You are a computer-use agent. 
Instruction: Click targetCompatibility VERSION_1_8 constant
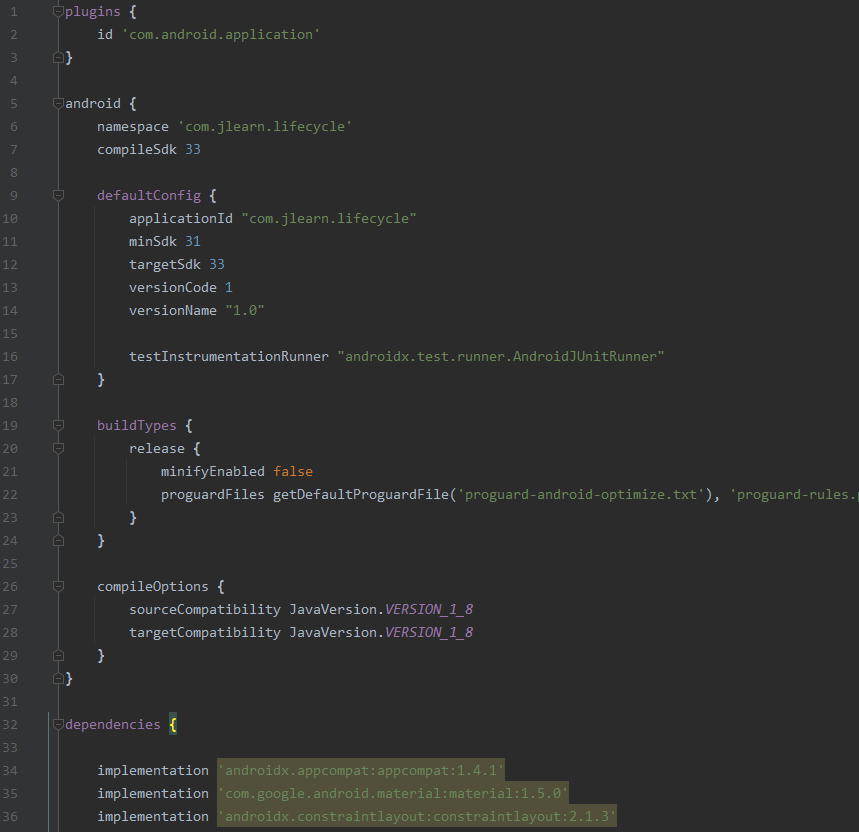pyautogui.click(x=429, y=633)
